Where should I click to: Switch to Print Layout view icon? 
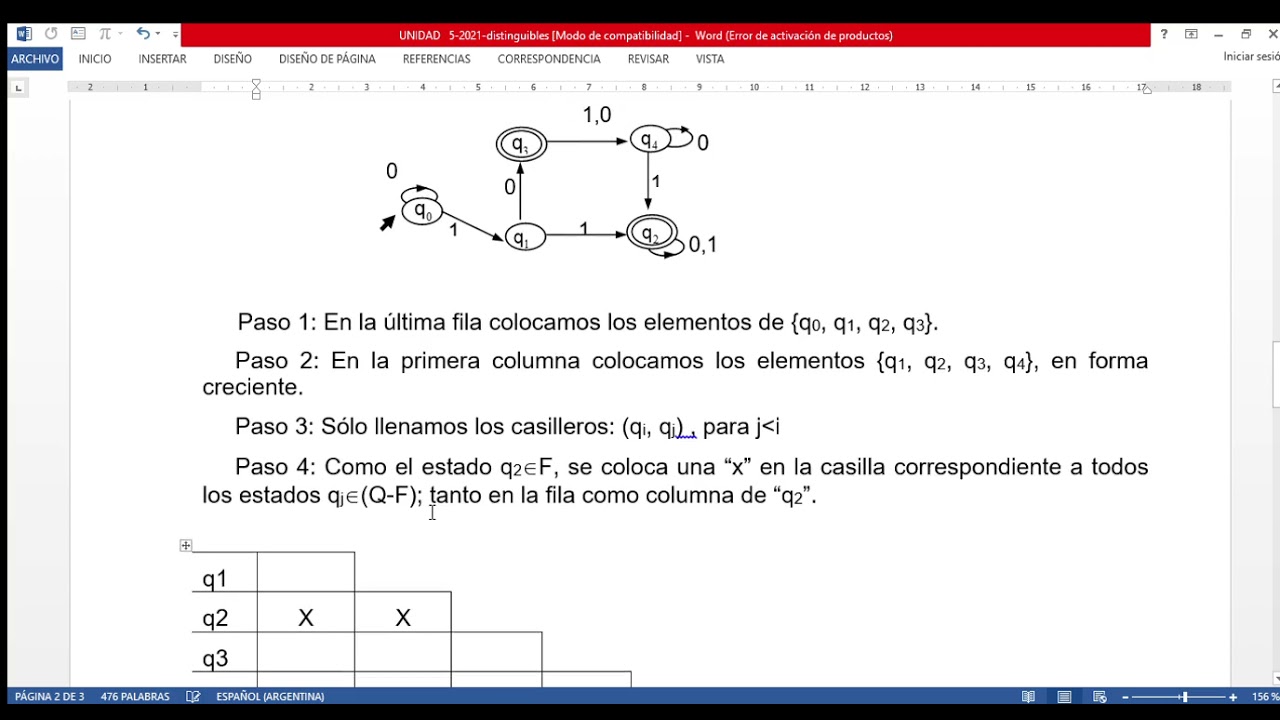point(1064,696)
